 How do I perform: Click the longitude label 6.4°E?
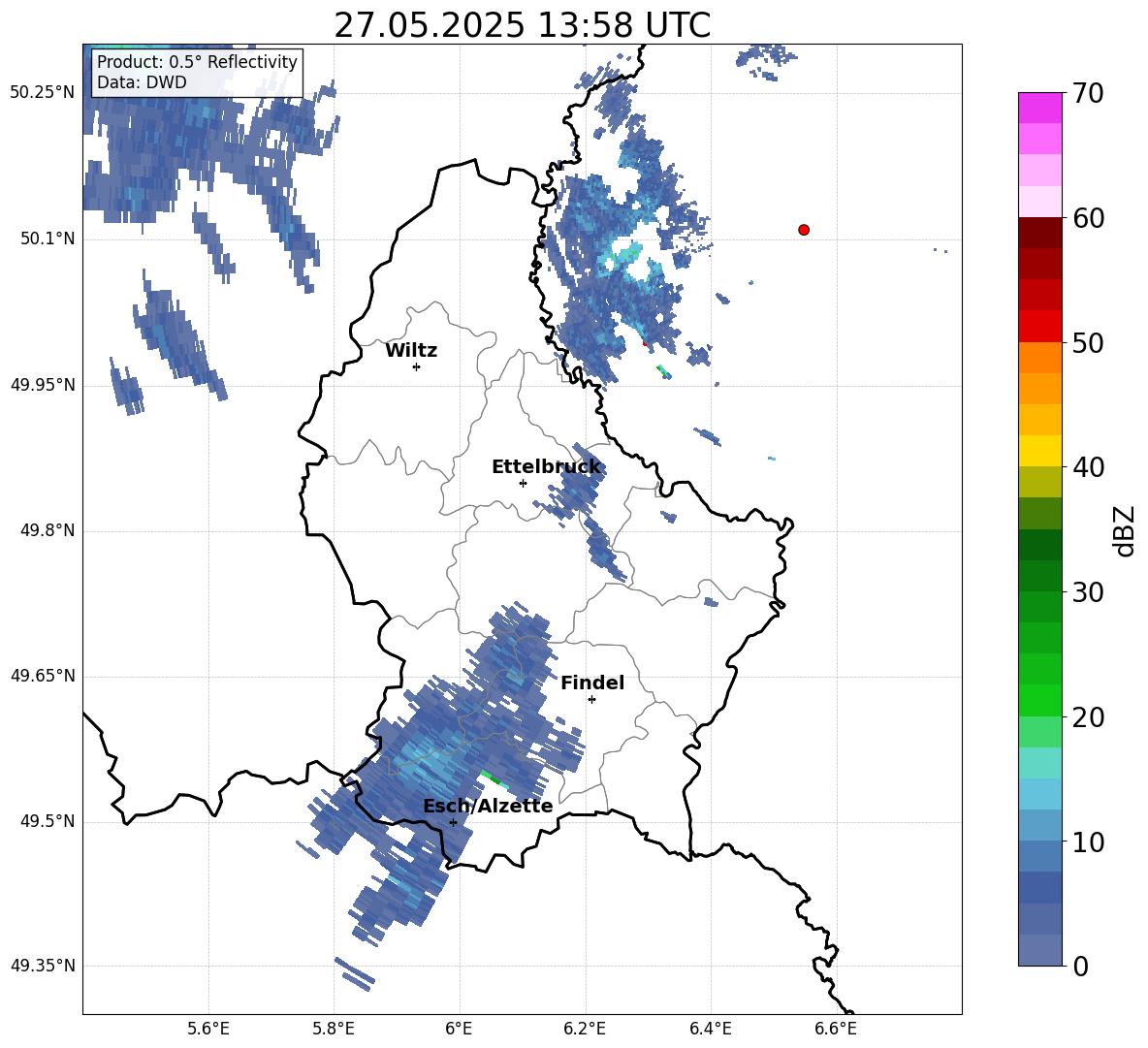pos(710,1029)
